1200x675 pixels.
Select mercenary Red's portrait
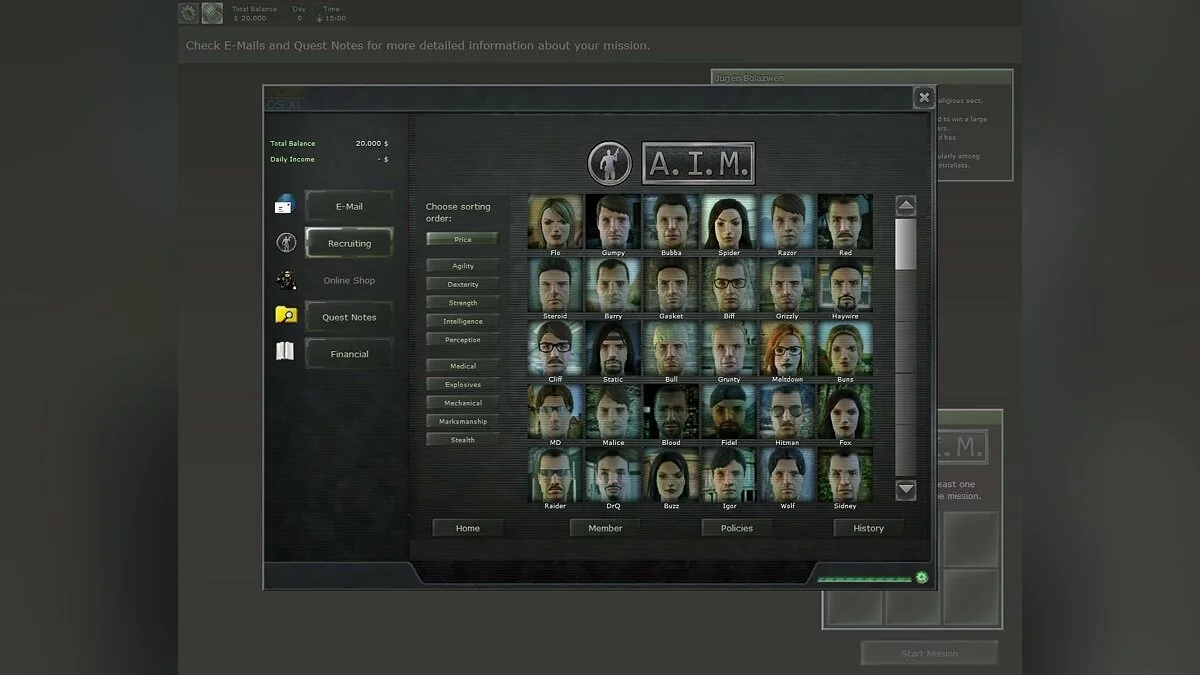tap(845, 222)
